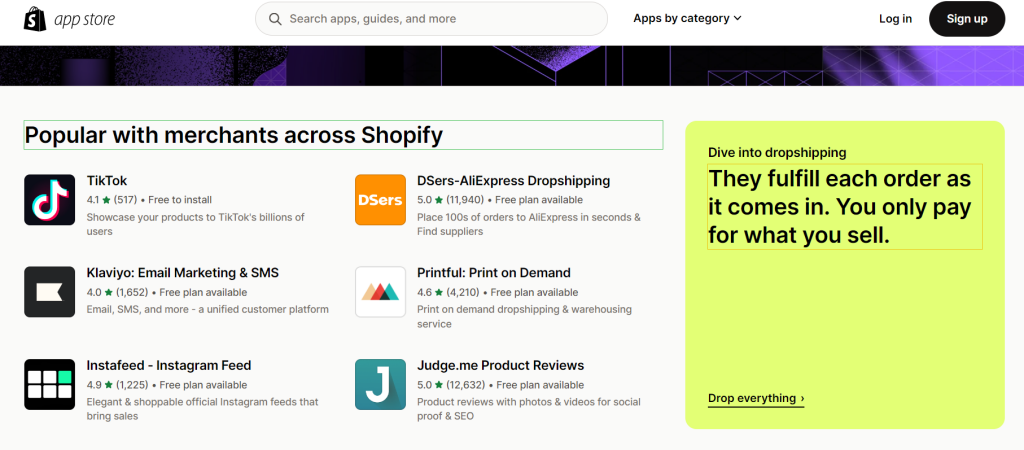Viewport: 1024px width, 450px height.
Task: Select Klaviyo: Email Marketing & SMS title
Action: click(183, 273)
